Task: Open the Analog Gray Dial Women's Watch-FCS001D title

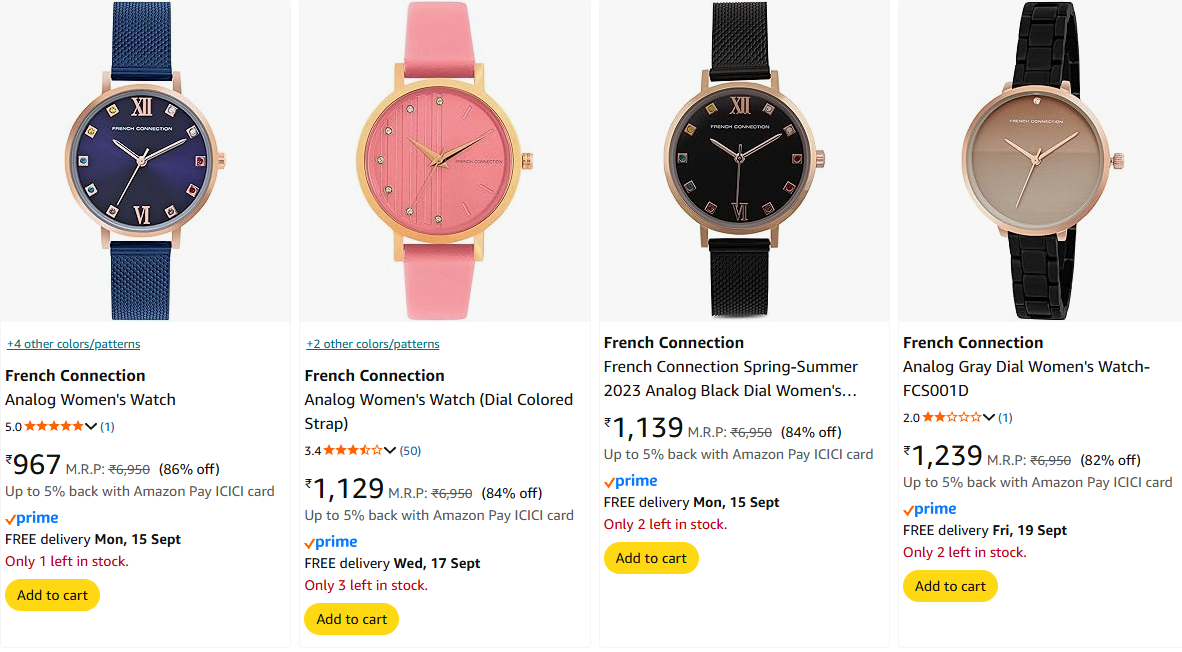Action: coord(1026,378)
